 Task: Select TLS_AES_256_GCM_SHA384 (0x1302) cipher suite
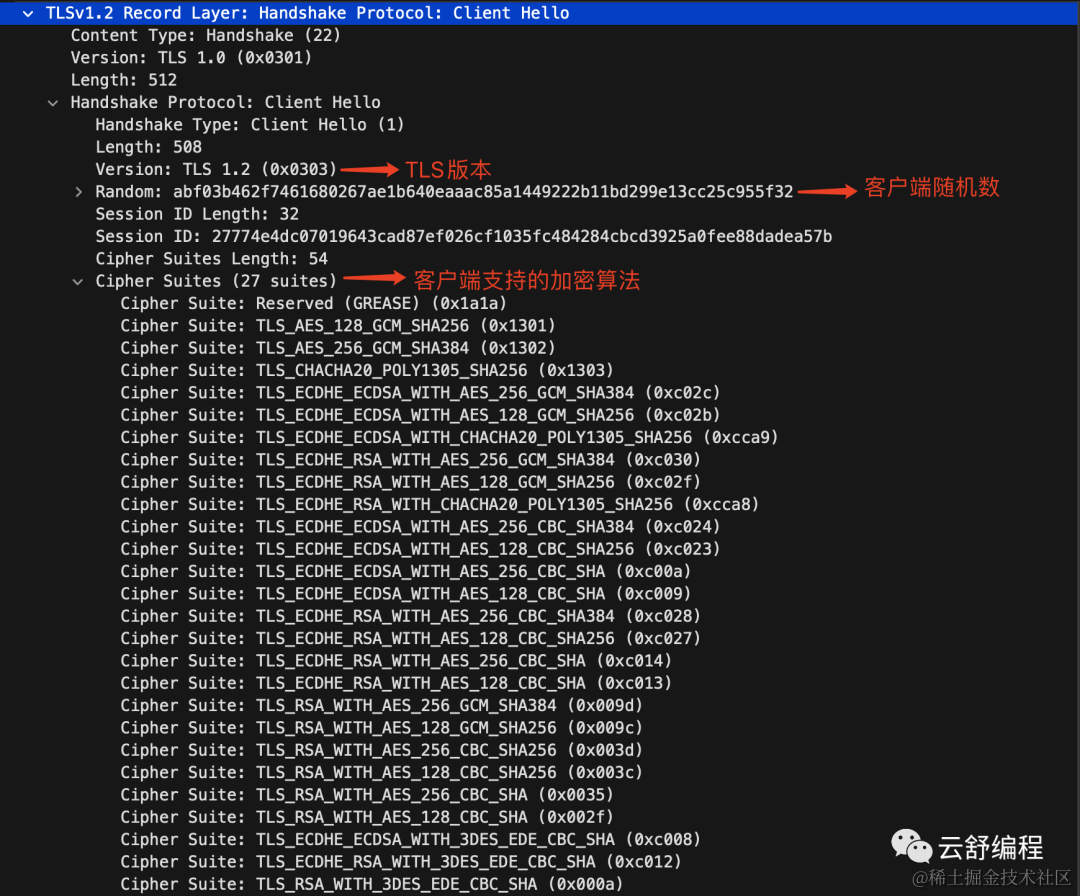coord(338,348)
